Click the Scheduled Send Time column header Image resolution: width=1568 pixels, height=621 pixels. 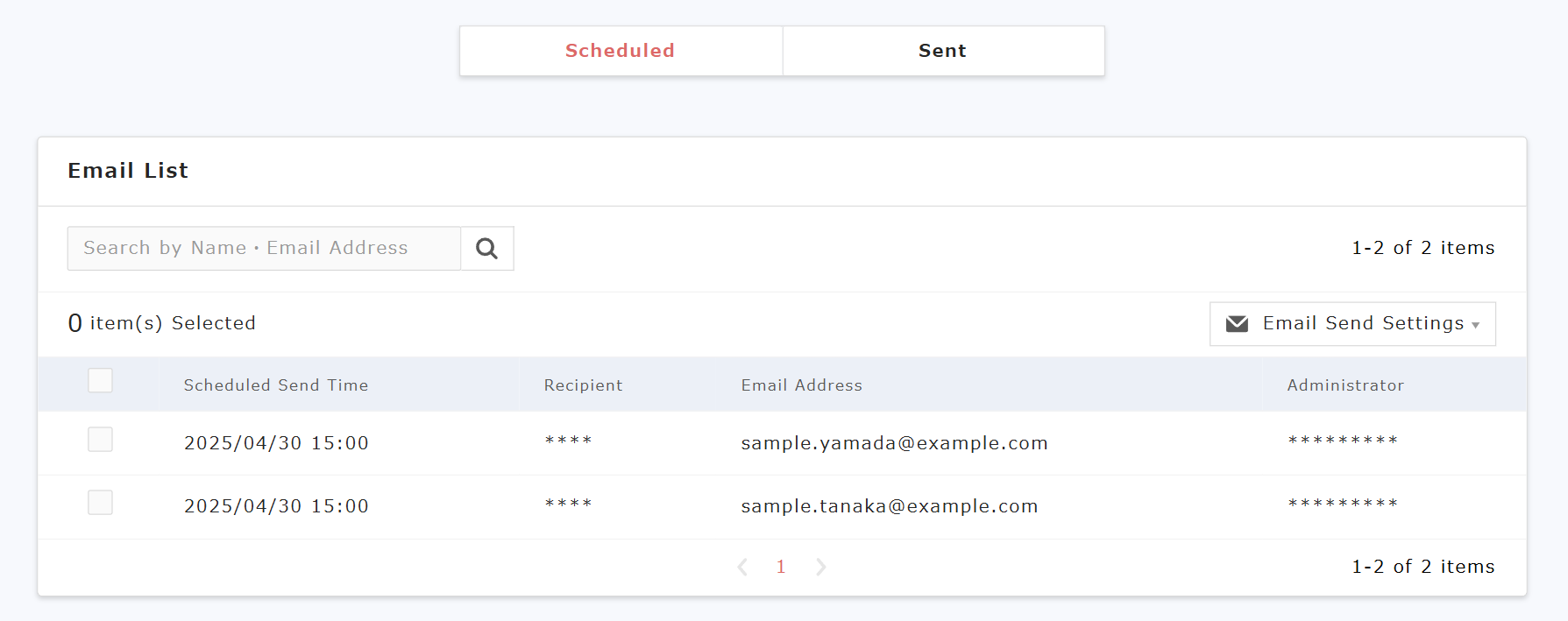point(275,385)
